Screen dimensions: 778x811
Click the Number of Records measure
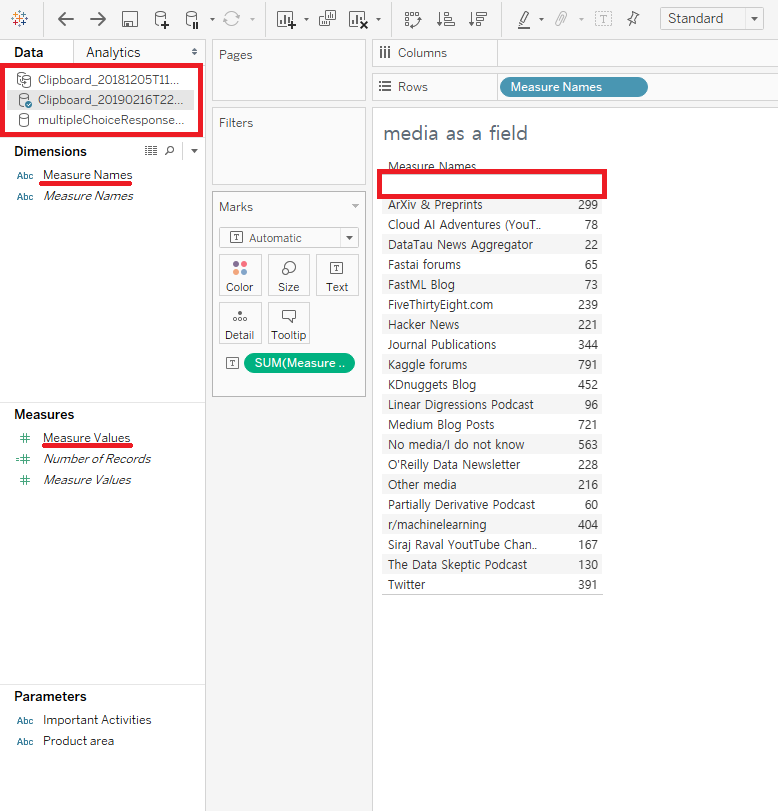tap(97, 459)
